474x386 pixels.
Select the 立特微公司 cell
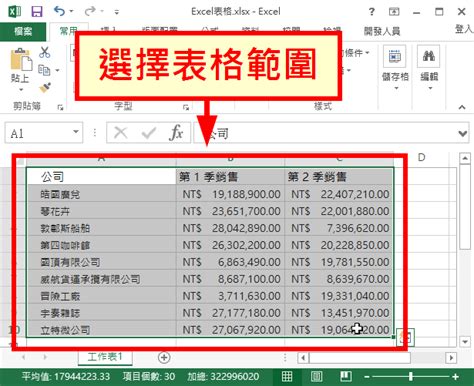tap(101, 330)
